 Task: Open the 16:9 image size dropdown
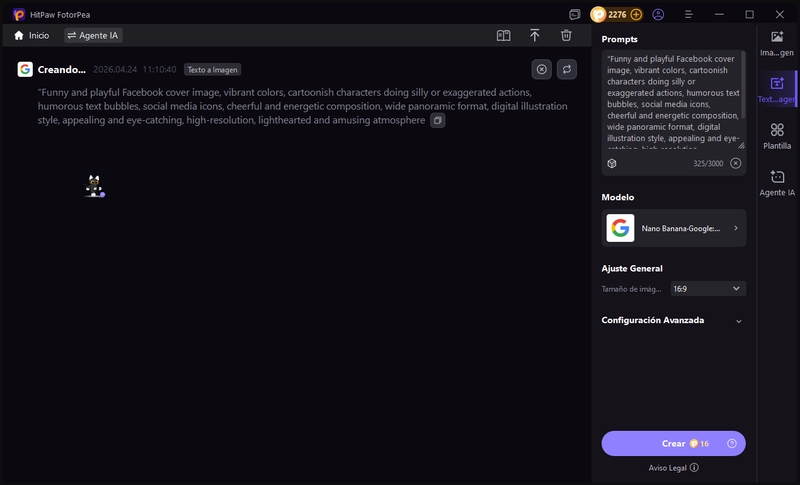tap(708, 289)
